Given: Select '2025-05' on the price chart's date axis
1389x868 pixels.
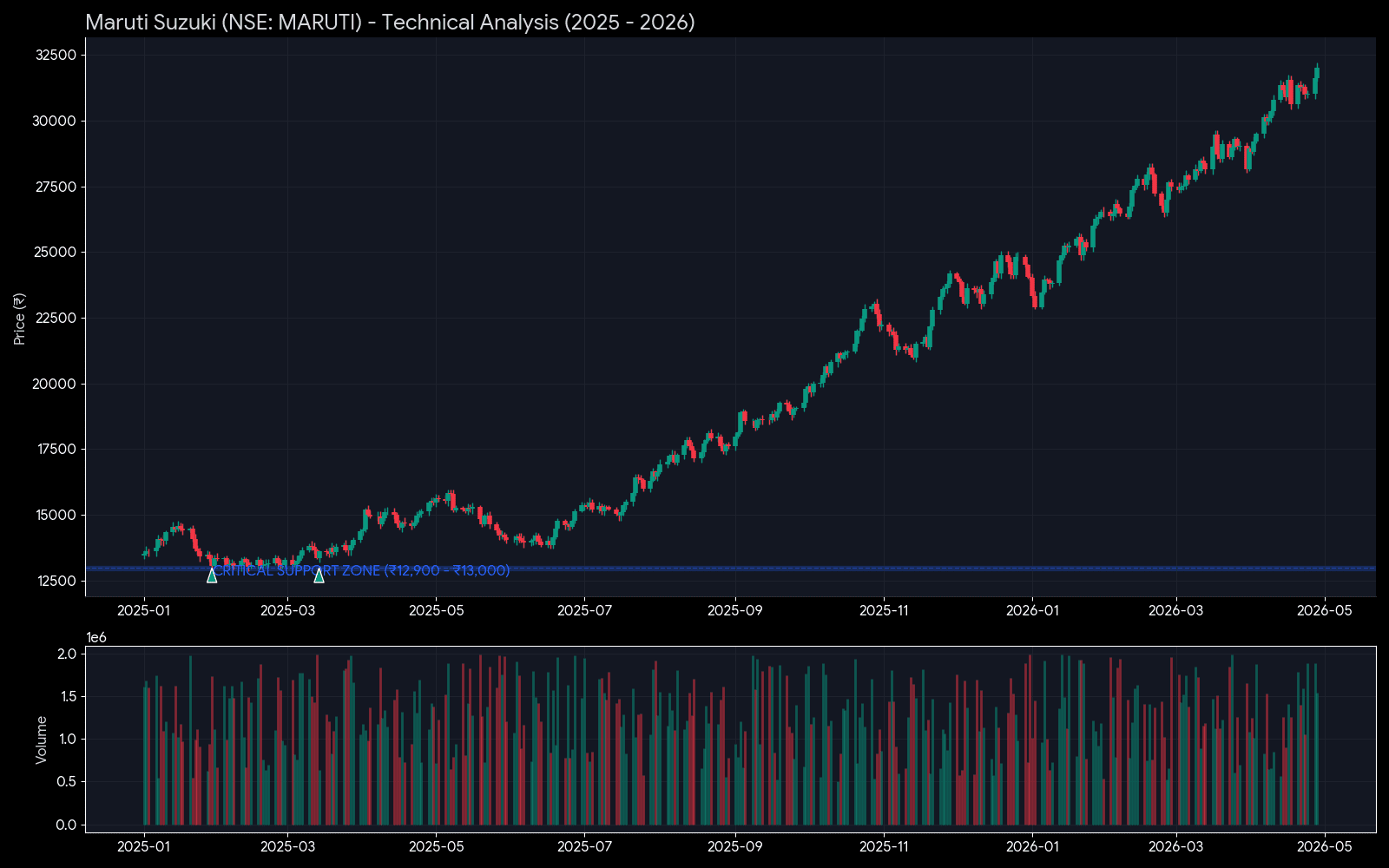Looking at the screenshot, I should [x=436, y=610].
